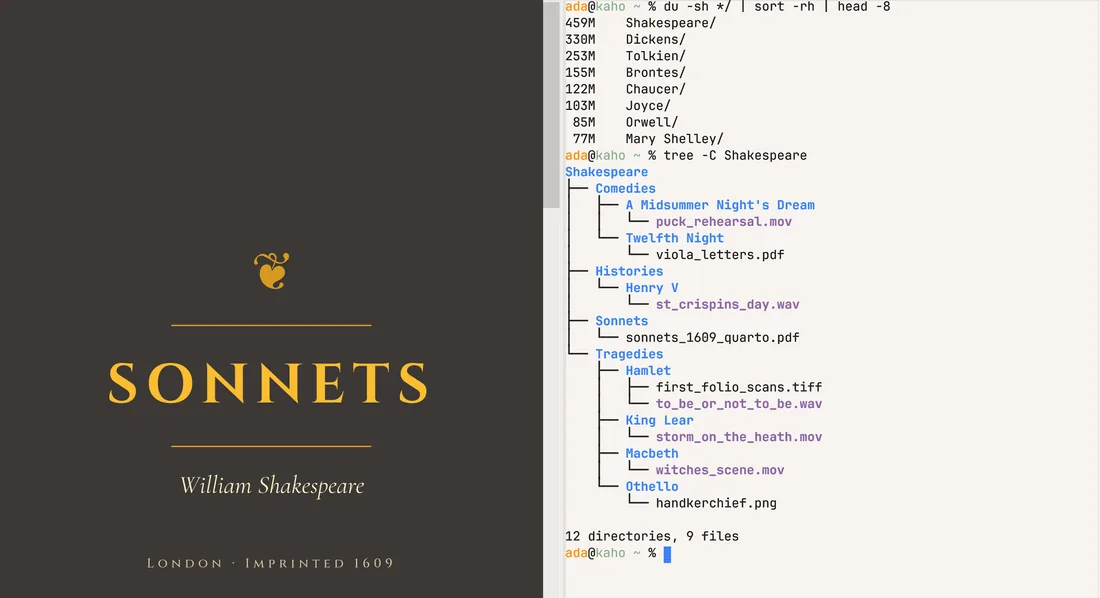Click the Comedies folder in the tree

[626, 188]
